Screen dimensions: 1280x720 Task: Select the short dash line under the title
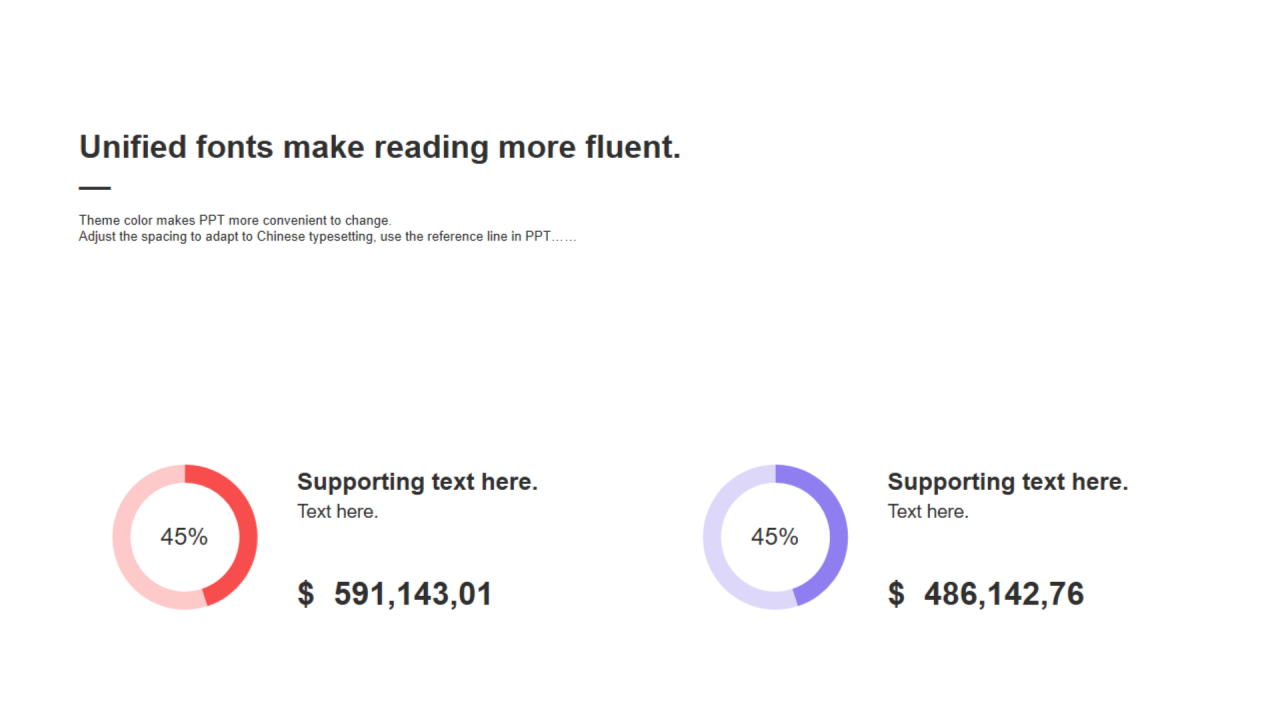click(95, 188)
